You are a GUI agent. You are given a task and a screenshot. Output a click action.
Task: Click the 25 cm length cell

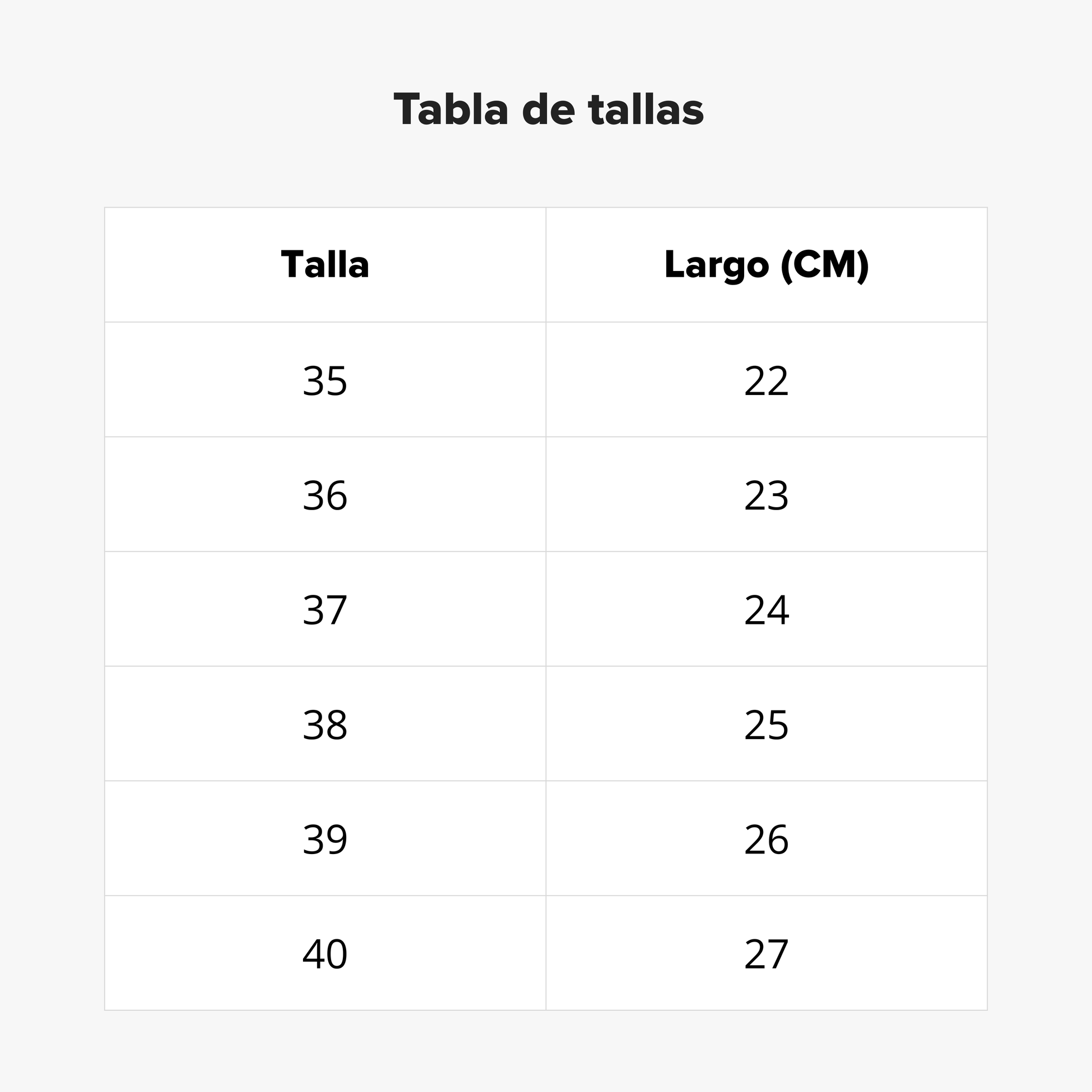click(766, 725)
